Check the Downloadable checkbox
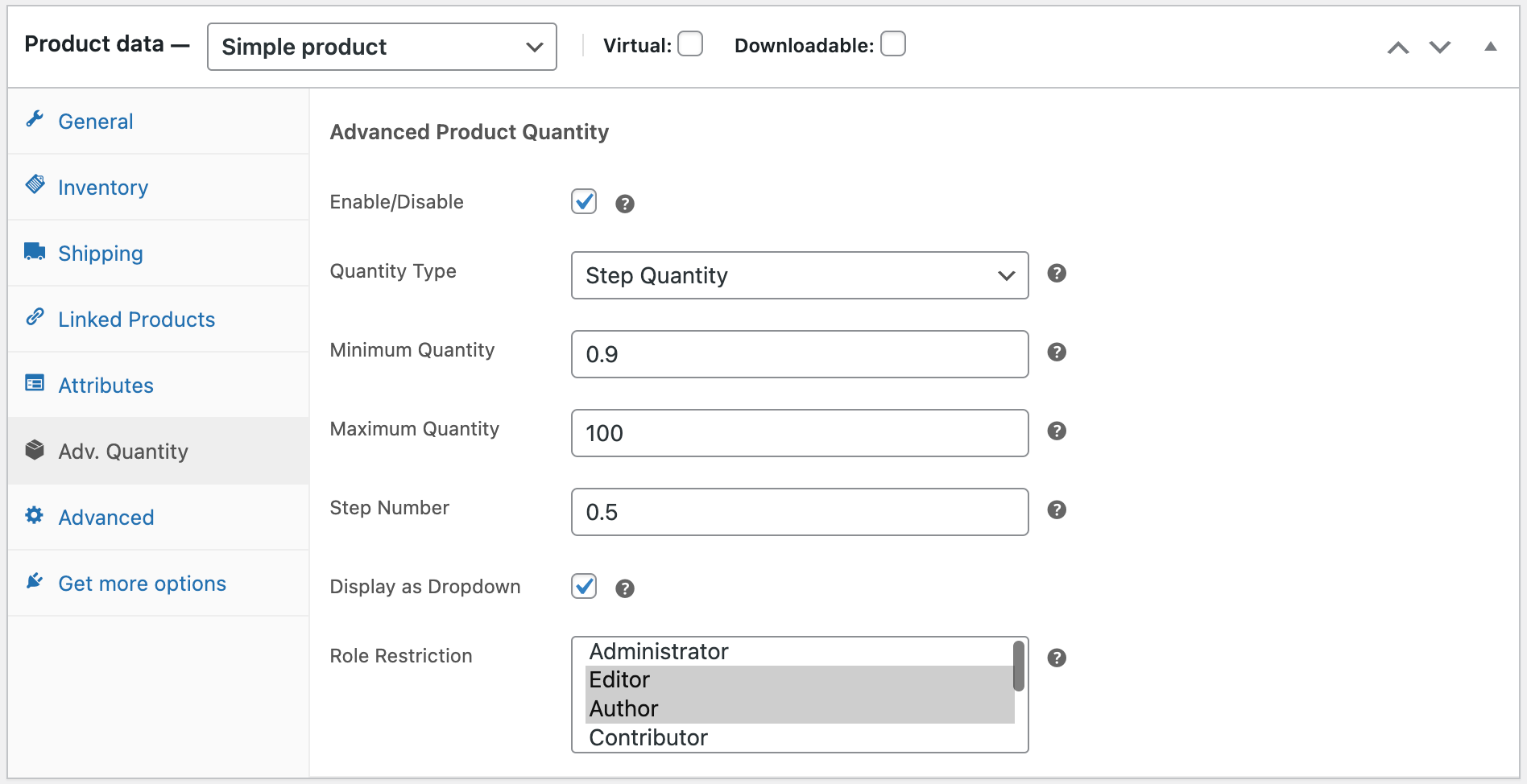The image size is (1527, 784). [893, 44]
